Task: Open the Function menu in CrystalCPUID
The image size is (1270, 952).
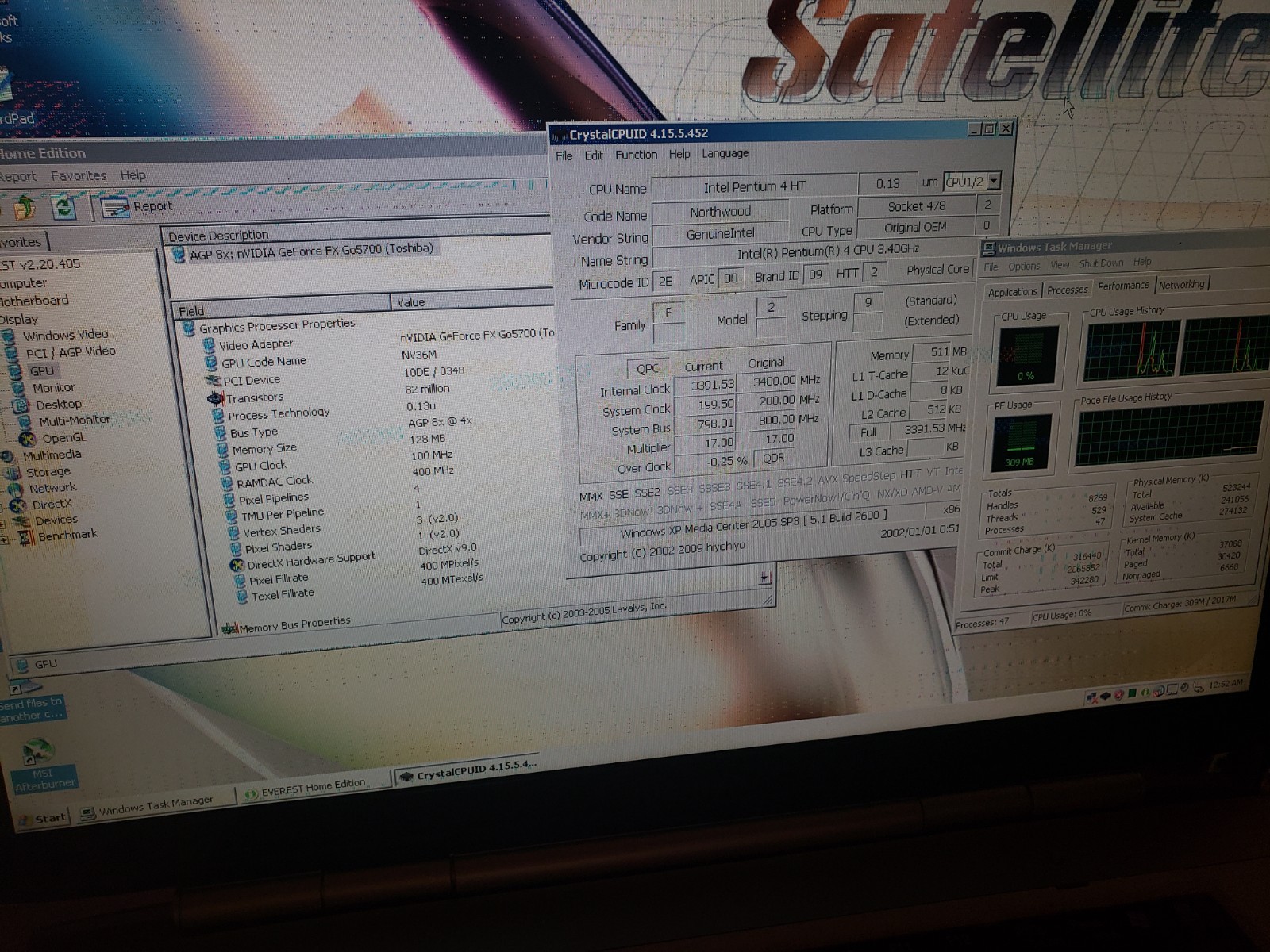Action: [636, 155]
